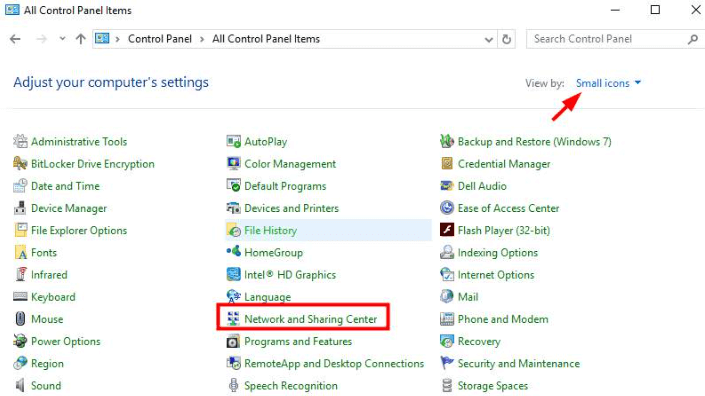Click All Control Panel Items breadcrumb
The height and width of the screenshot is (396, 705).
click(x=266, y=39)
